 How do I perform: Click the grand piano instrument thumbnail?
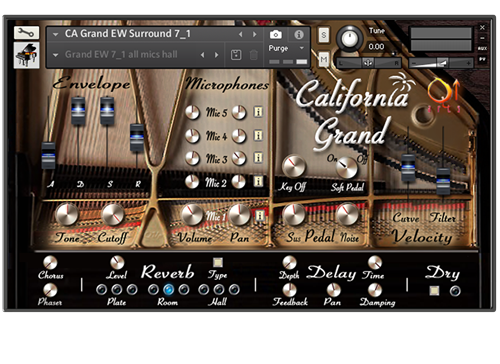pyautogui.click(x=27, y=55)
